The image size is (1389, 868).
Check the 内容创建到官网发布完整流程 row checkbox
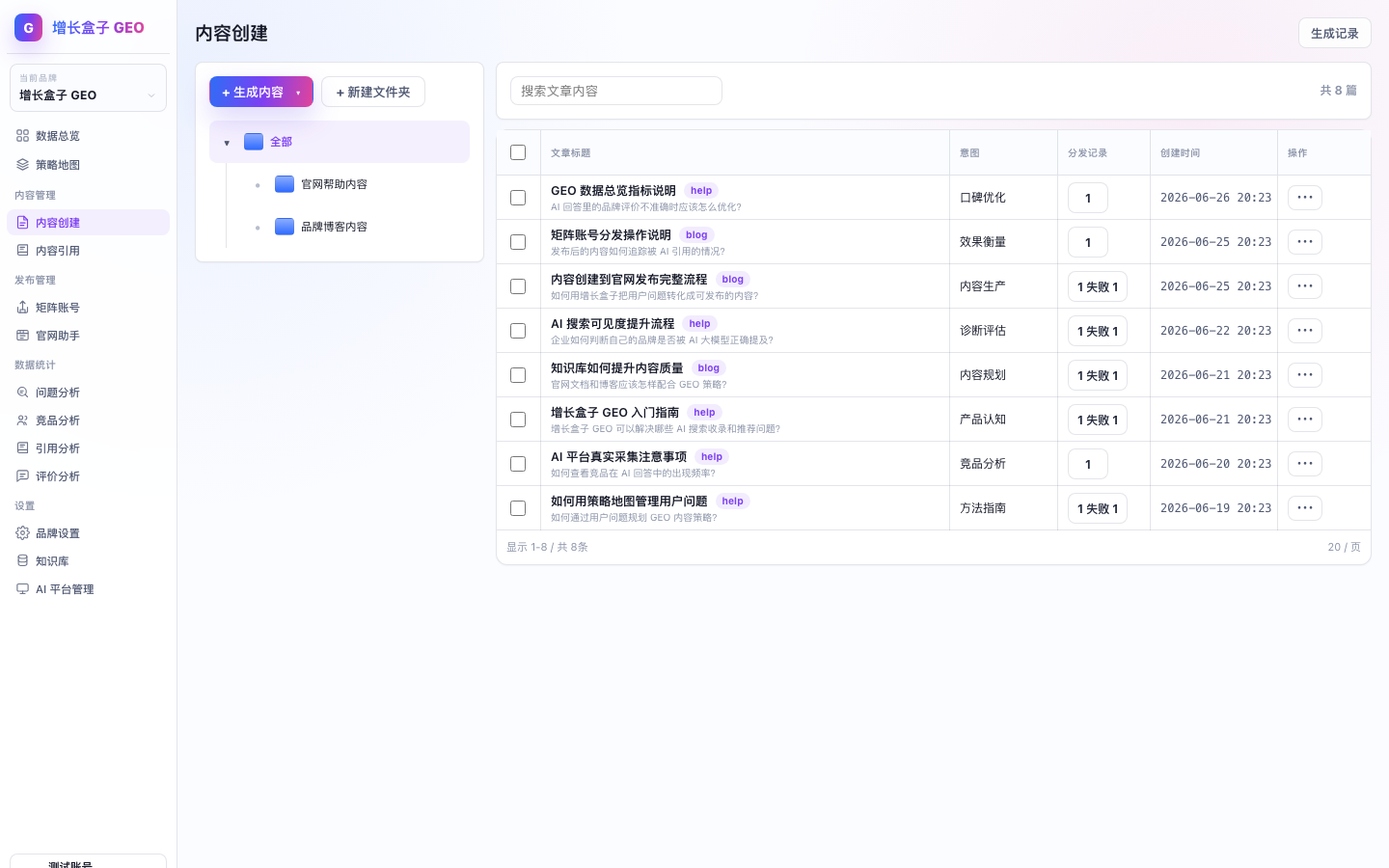(x=518, y=286)
